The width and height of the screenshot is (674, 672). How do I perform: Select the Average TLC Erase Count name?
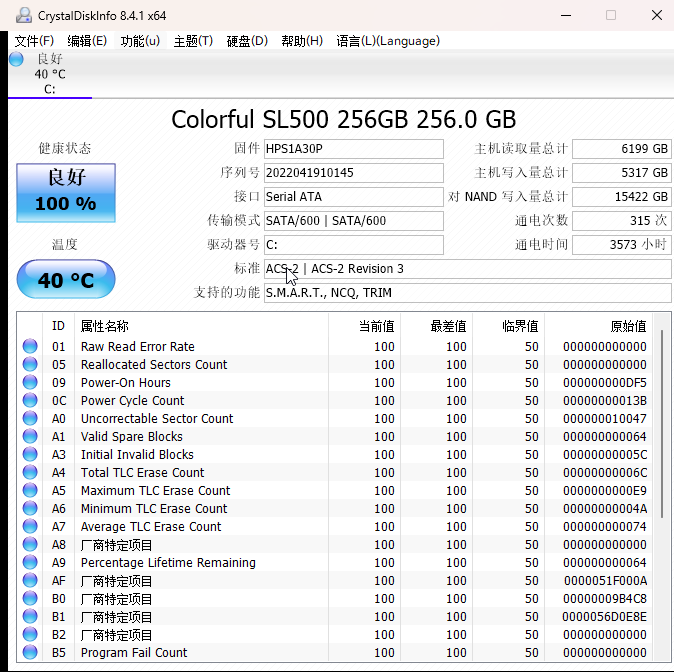click(151, 526)
